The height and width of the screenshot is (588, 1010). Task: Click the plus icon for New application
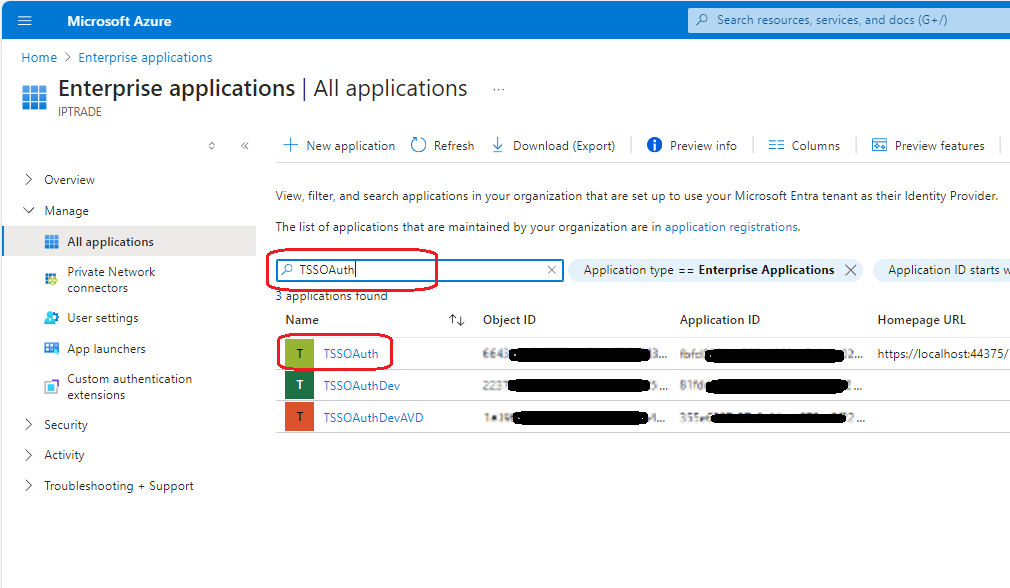(x=291, y=146)
